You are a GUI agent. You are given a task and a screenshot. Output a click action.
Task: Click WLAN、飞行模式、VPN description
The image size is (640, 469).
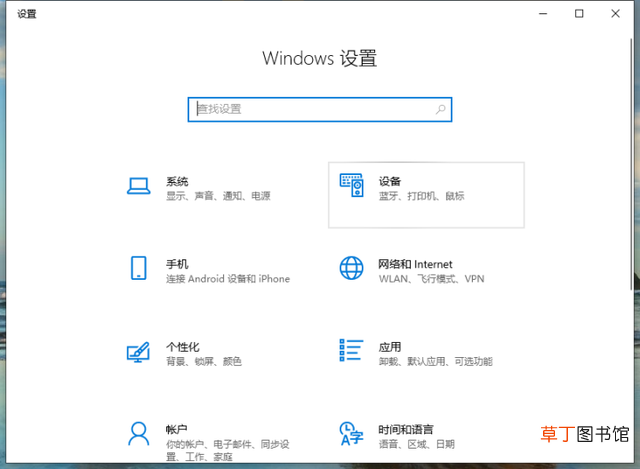[x=431, y=279]
